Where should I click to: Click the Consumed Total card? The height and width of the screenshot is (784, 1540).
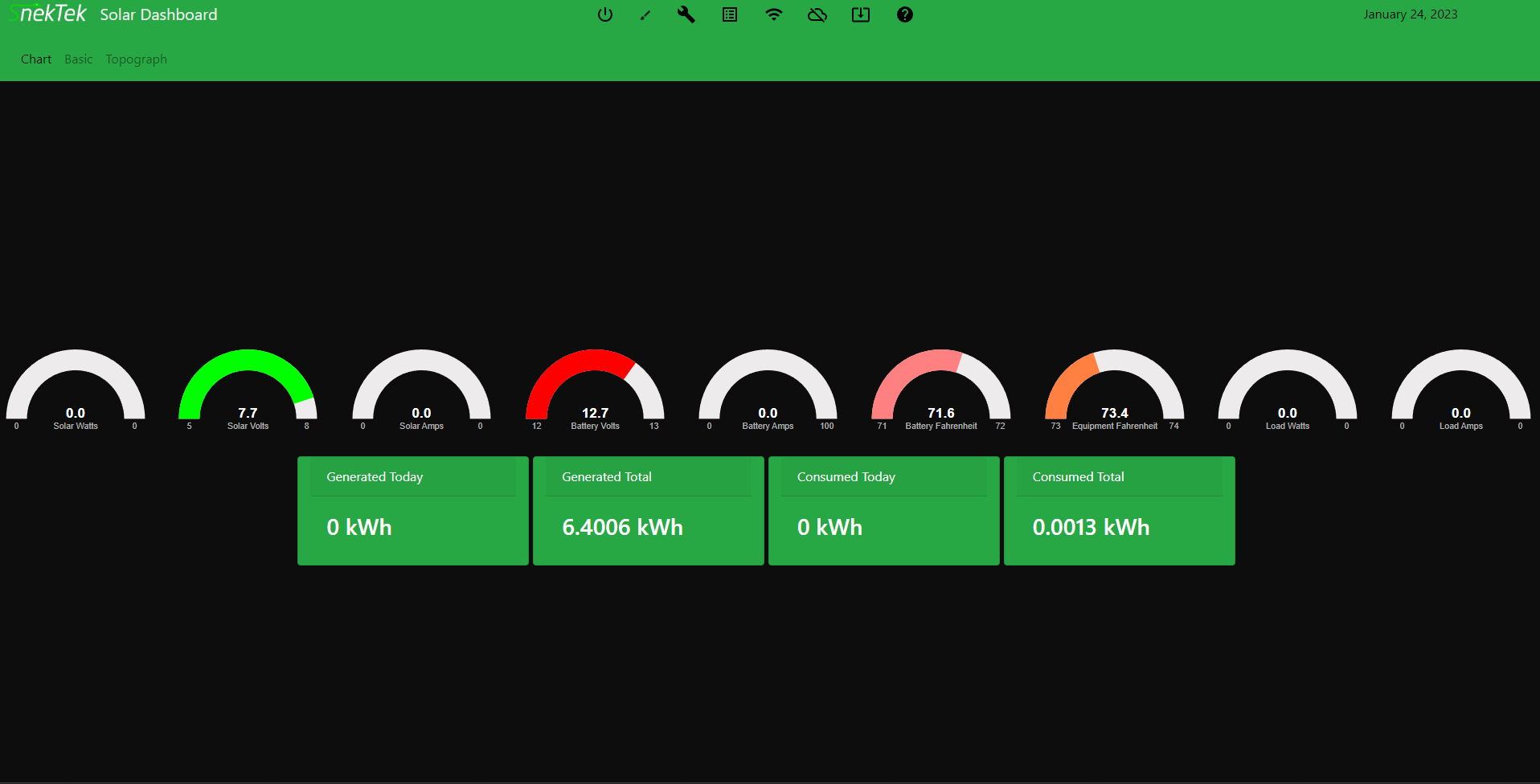pos(1119,511)
